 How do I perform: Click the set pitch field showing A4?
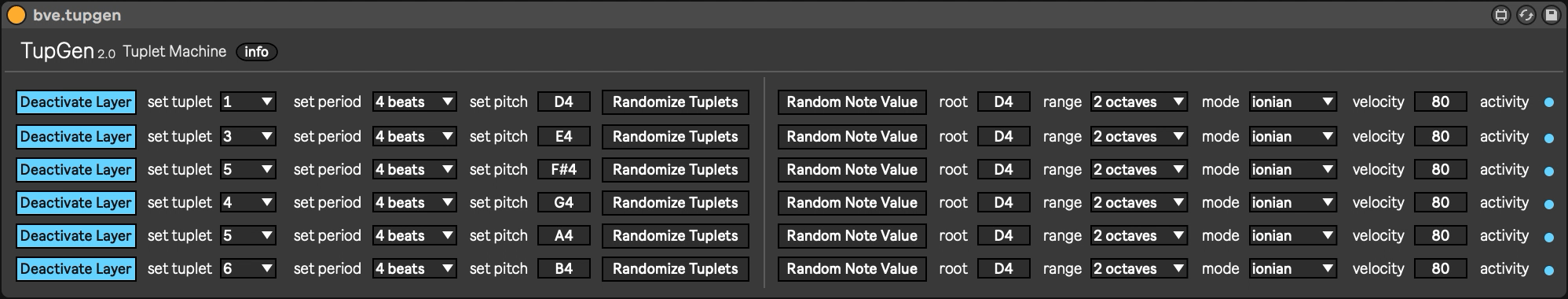click(563, 235)
